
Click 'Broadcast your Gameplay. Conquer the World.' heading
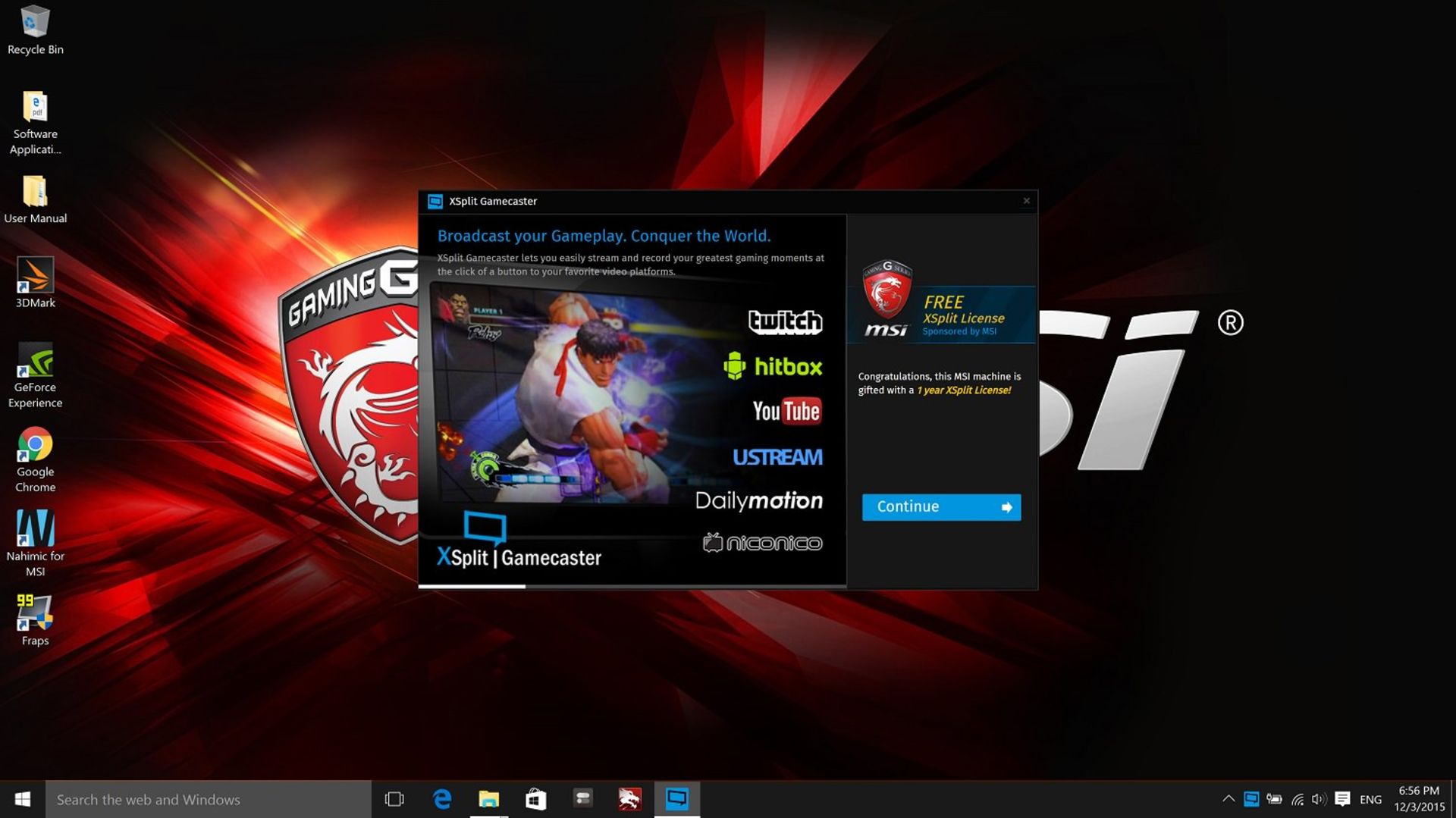pos(604,237)
